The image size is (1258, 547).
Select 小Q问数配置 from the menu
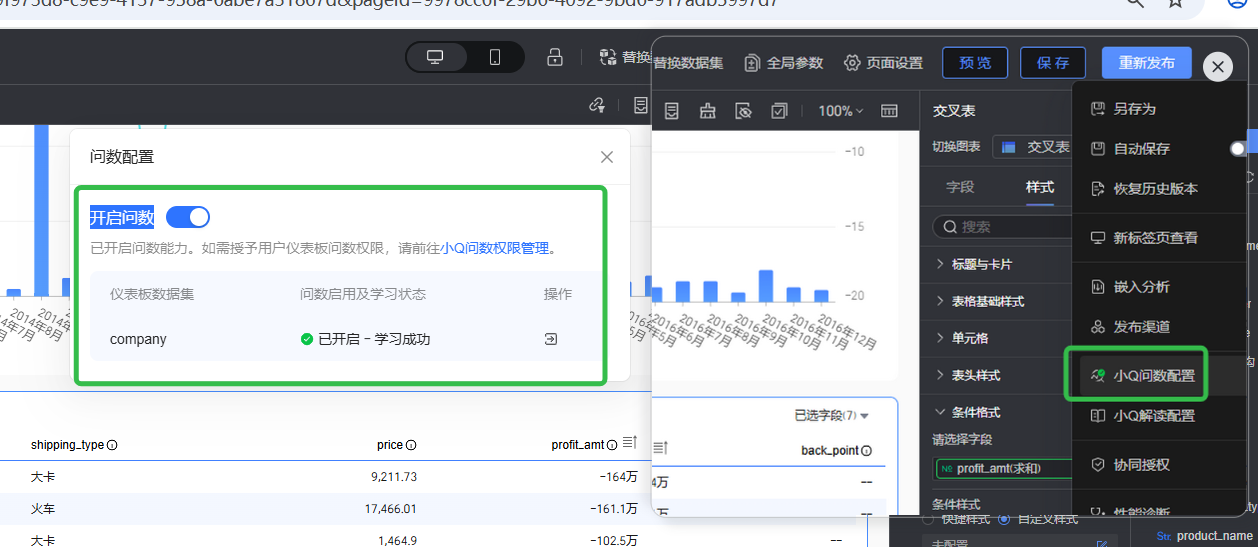pyautogui.click(x=1153, y=376)
